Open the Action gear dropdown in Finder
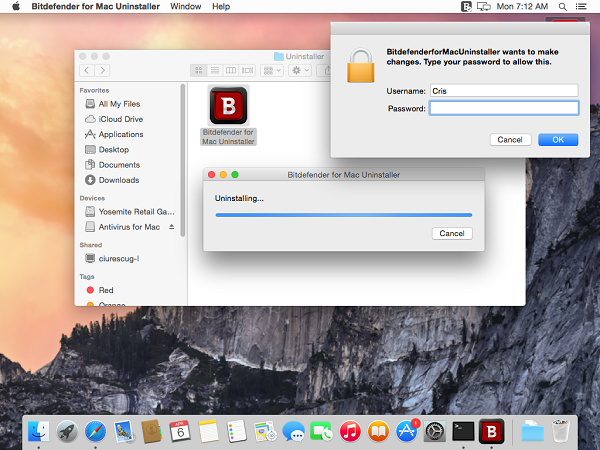Image resolution: width=600 pixels, height=450 pixels. [300, 71]
